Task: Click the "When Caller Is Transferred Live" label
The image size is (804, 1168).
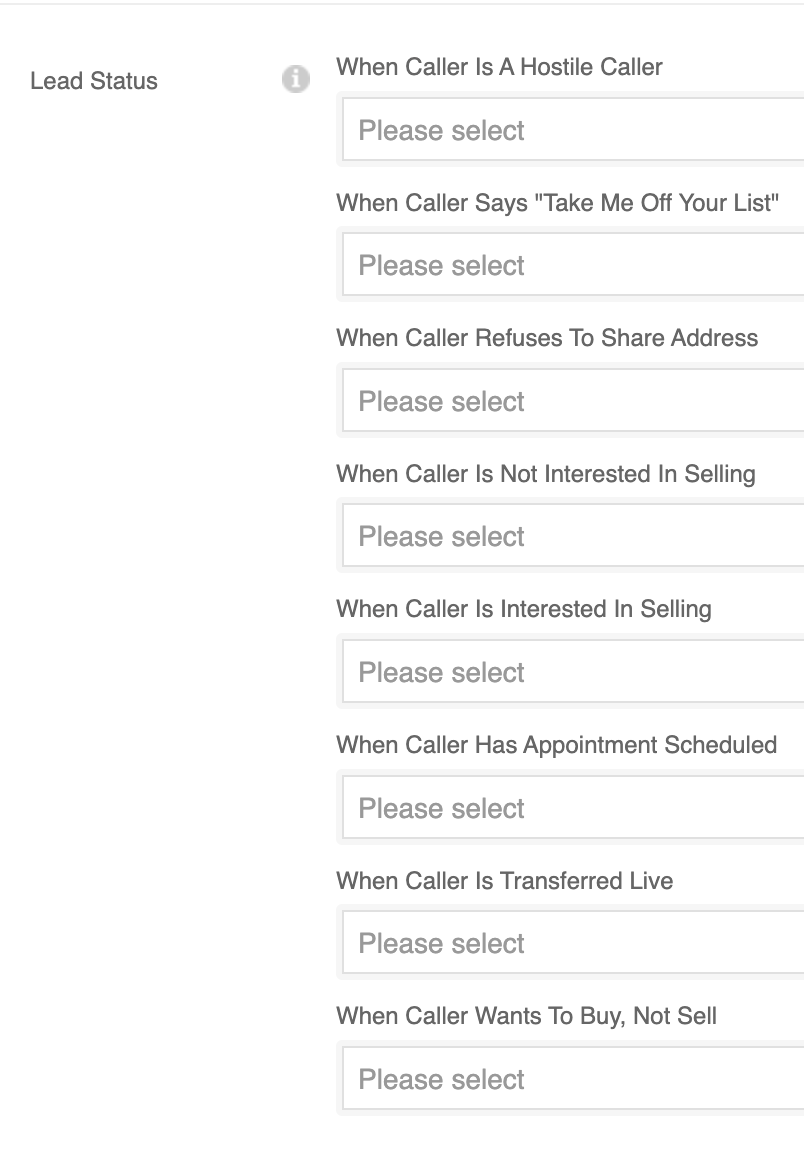Action: 504,881
